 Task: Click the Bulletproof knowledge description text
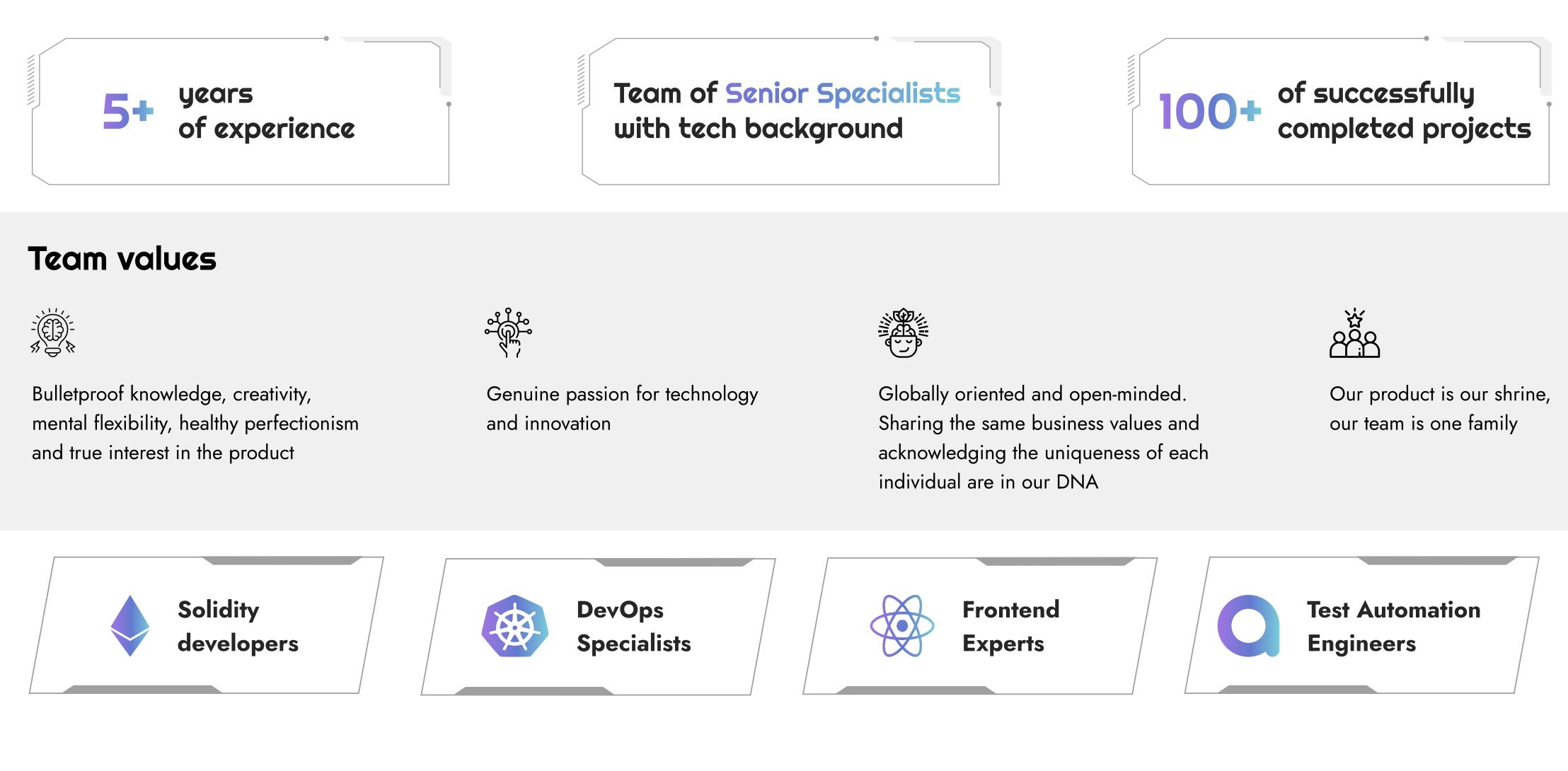(x=195, y=423)
